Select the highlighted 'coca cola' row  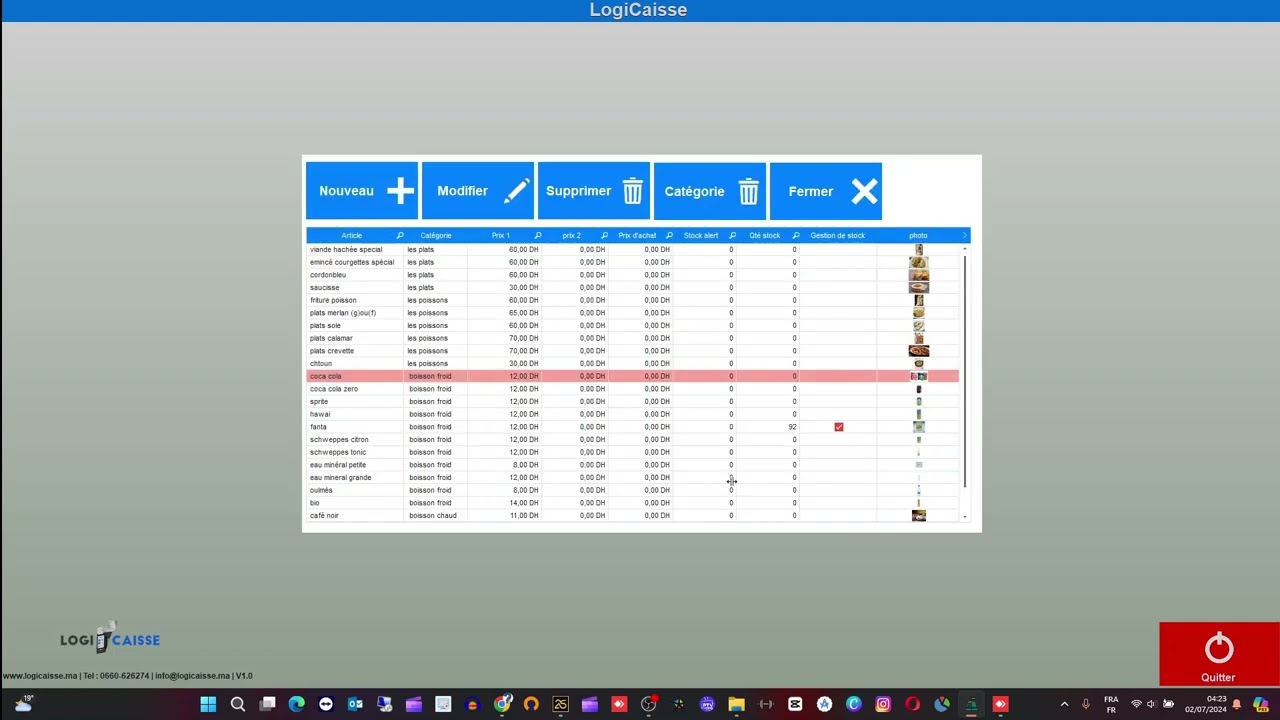click(632, 376)
